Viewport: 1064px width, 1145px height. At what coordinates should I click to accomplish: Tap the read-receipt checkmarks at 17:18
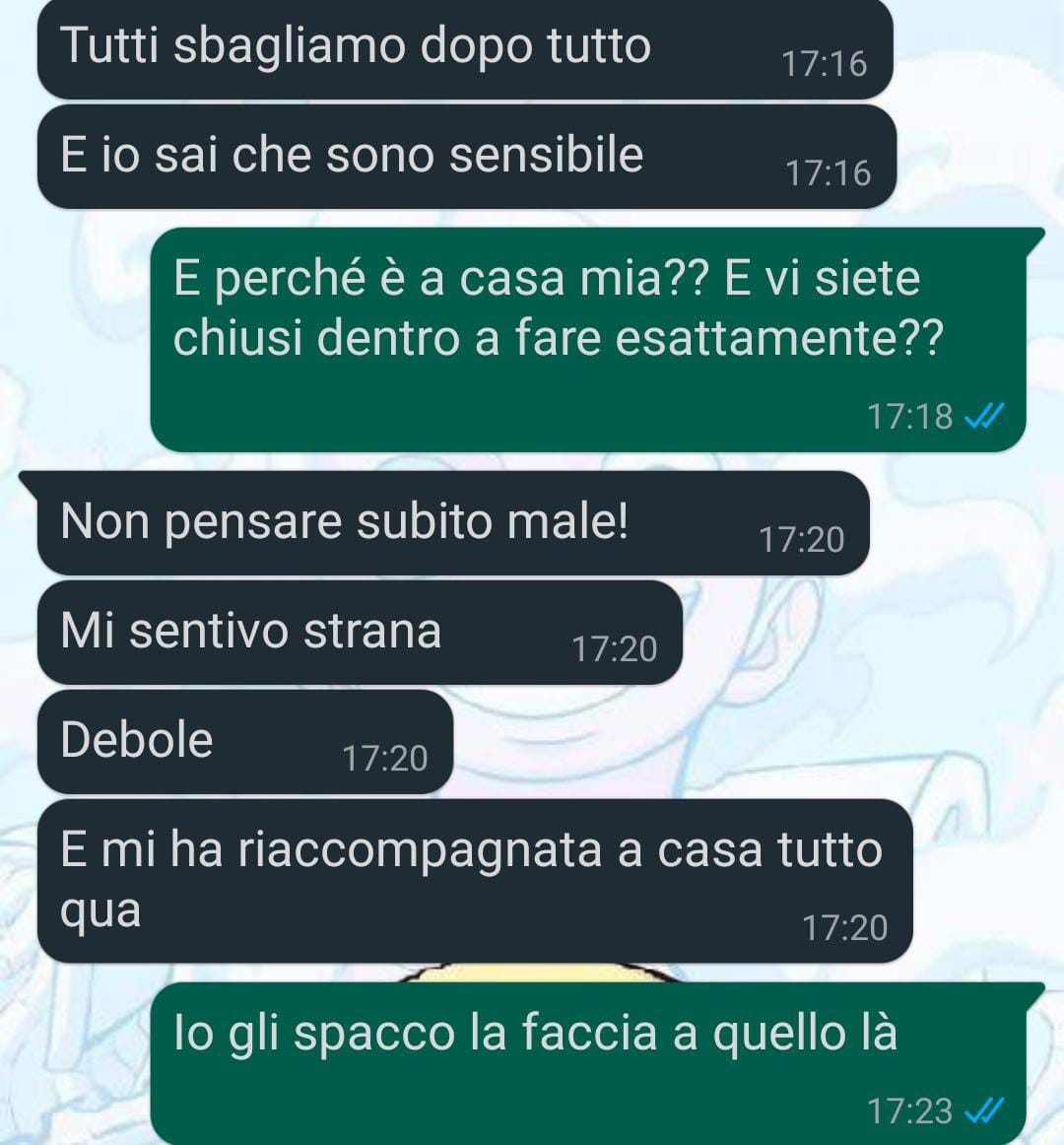(x=984, y=416)
